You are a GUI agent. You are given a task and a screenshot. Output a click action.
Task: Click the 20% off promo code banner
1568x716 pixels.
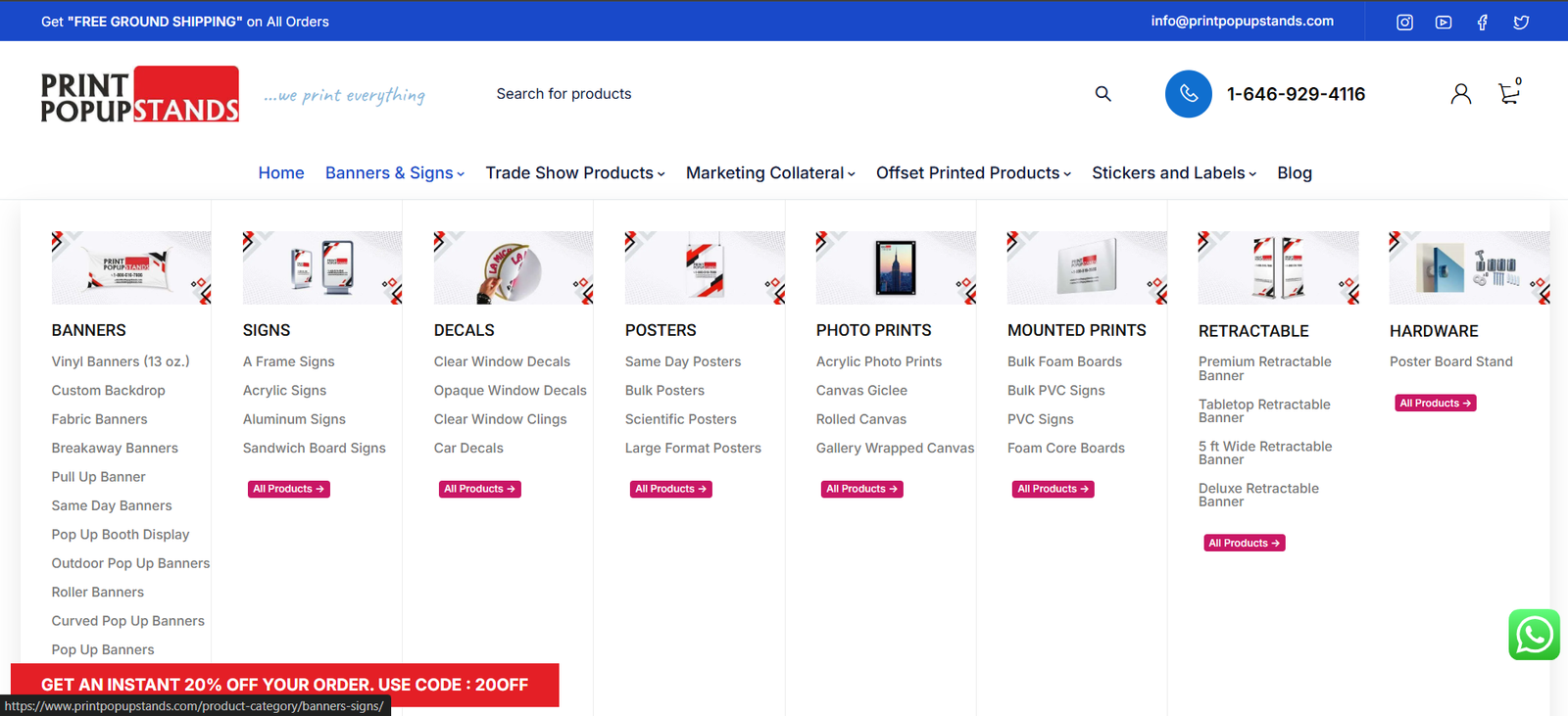pos(285,685)
